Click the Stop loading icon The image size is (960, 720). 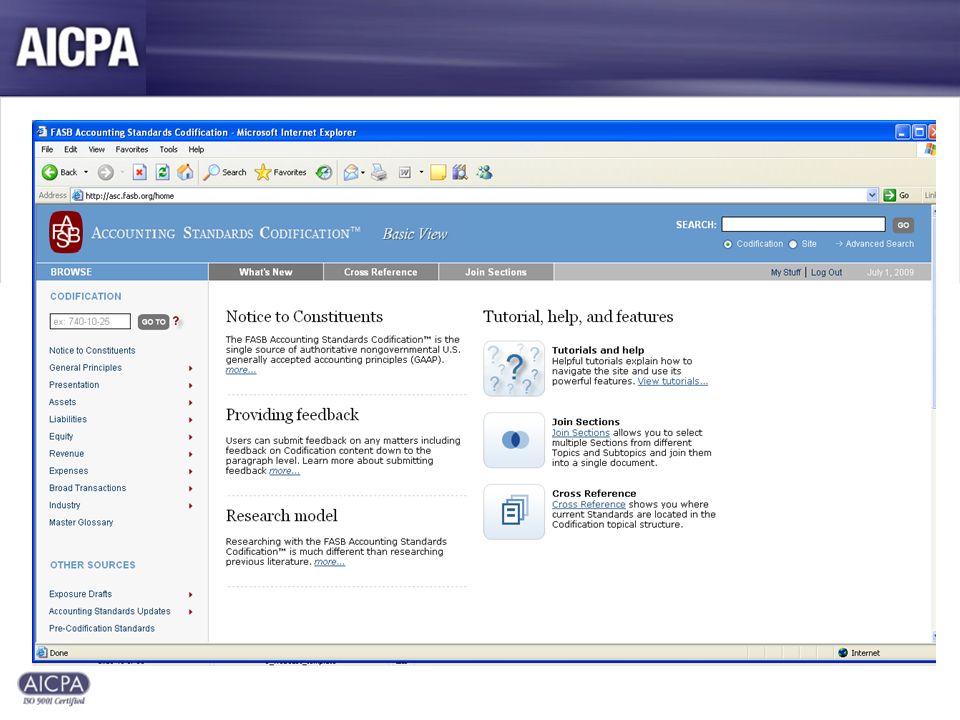pos(140,173)
